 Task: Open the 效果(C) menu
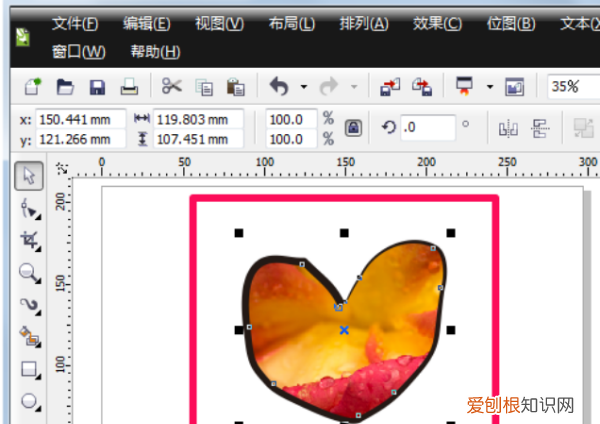coord(438,23)
